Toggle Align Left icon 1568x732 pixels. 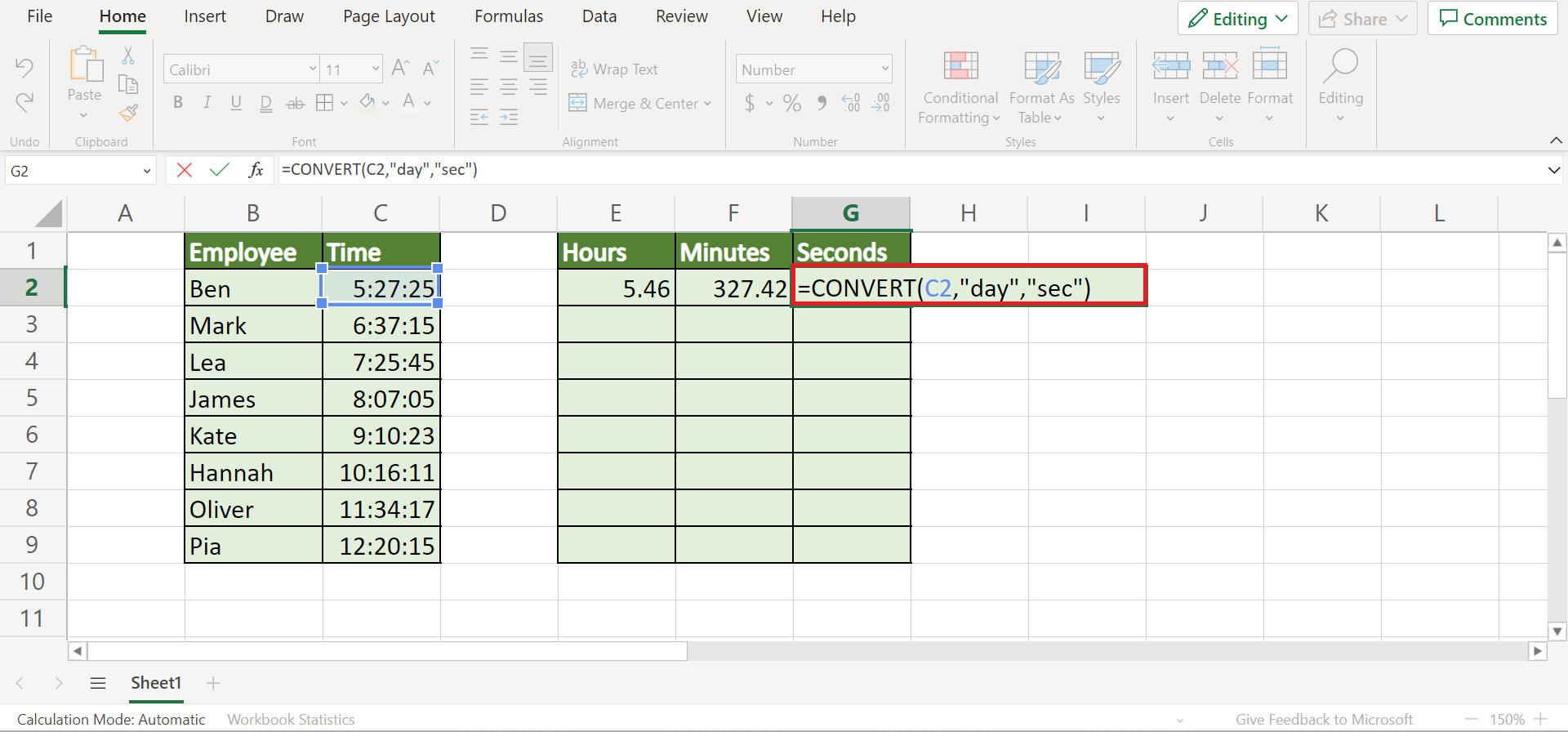point(479,87)
